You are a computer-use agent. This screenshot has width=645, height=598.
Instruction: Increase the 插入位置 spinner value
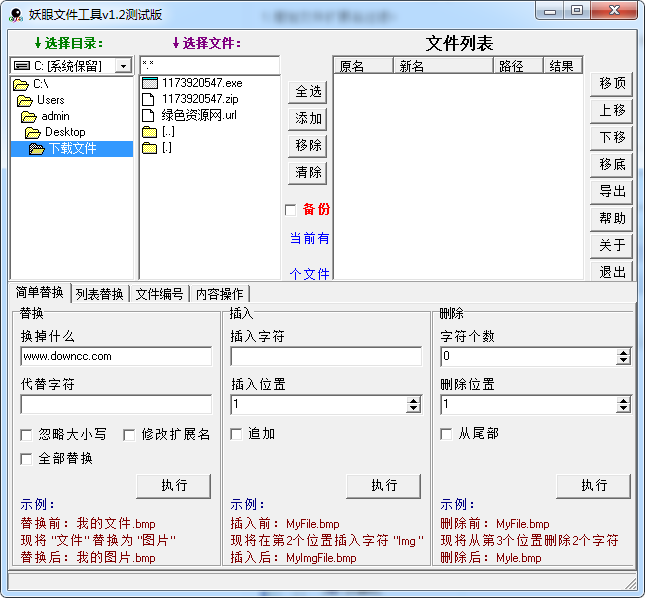414,400
